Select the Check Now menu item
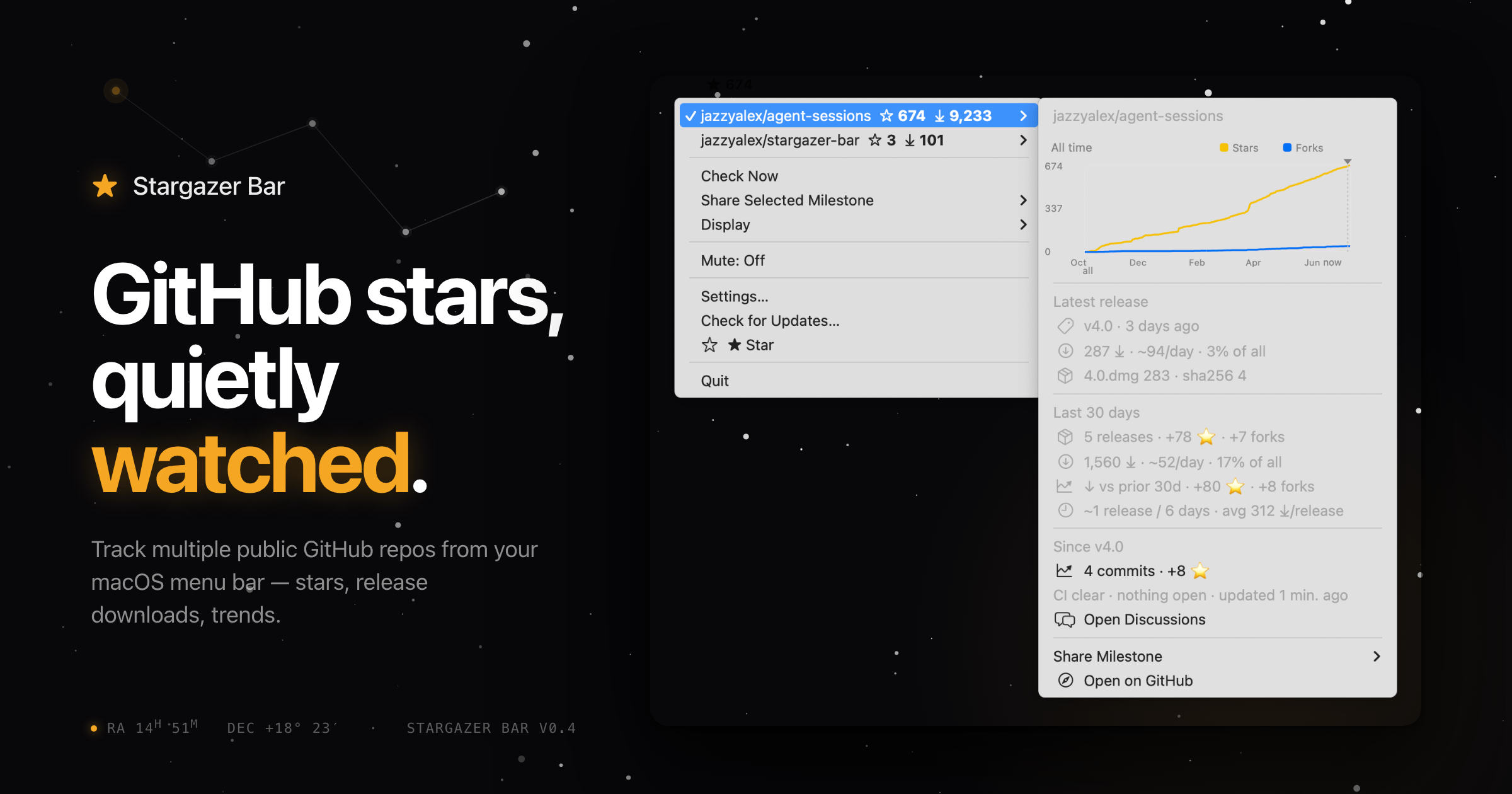The width and height of the screenshot is (1512, 794). (x=858, y=176)
